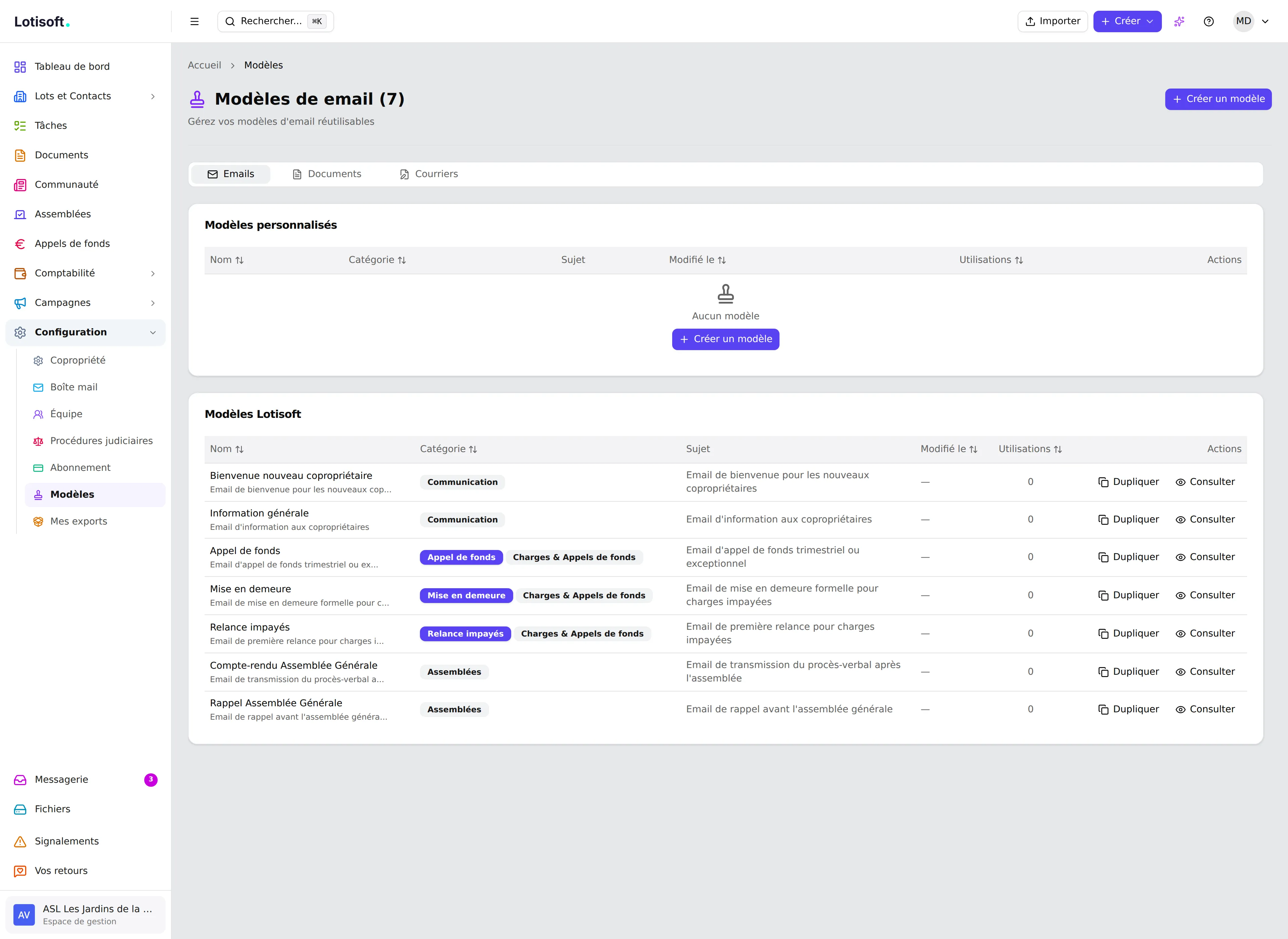Duplicate the Bienvenue nouveau copropriétaire template
This screenshot has width=1288, height=939.
(1128, 482)
